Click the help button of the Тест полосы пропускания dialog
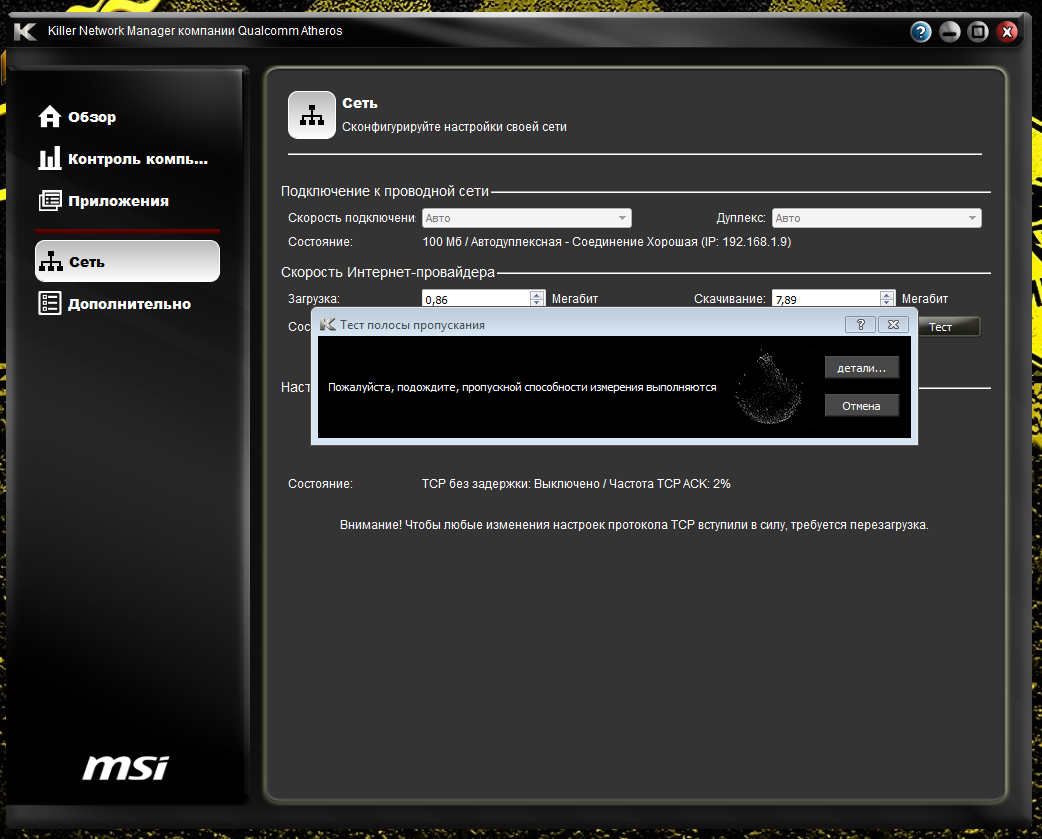 [x=861, y=324]
